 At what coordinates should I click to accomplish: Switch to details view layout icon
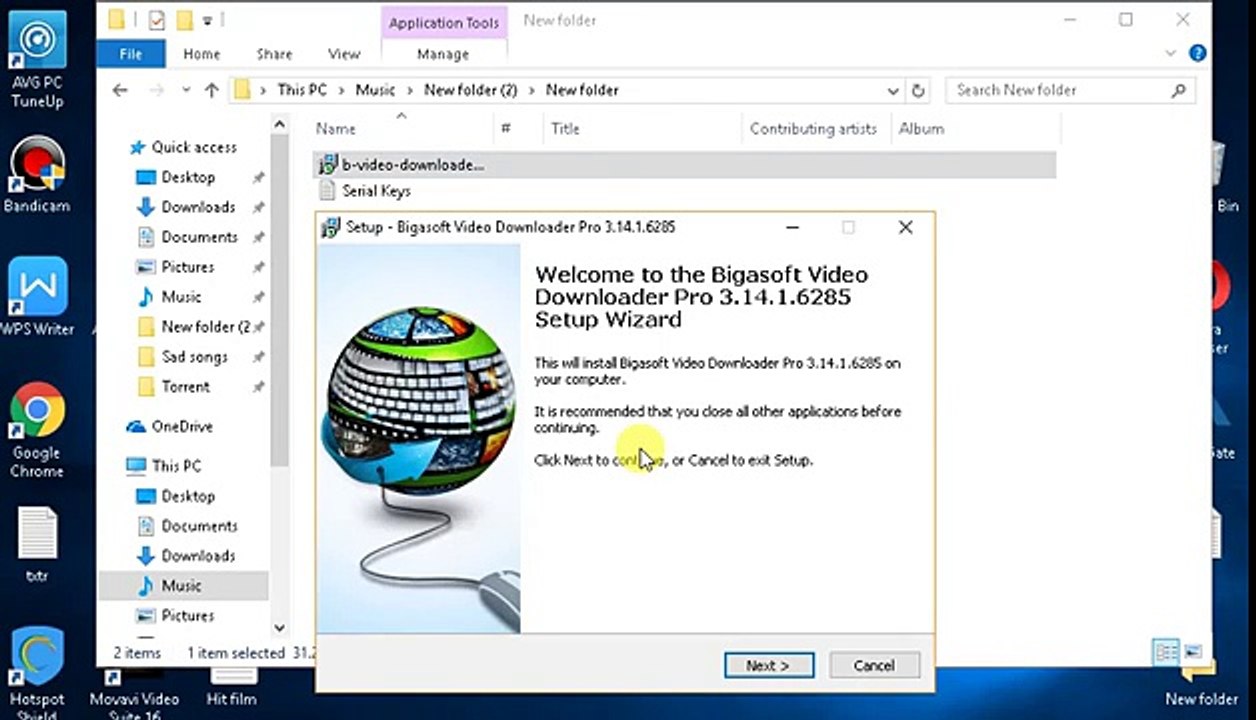click(1166, 652)
